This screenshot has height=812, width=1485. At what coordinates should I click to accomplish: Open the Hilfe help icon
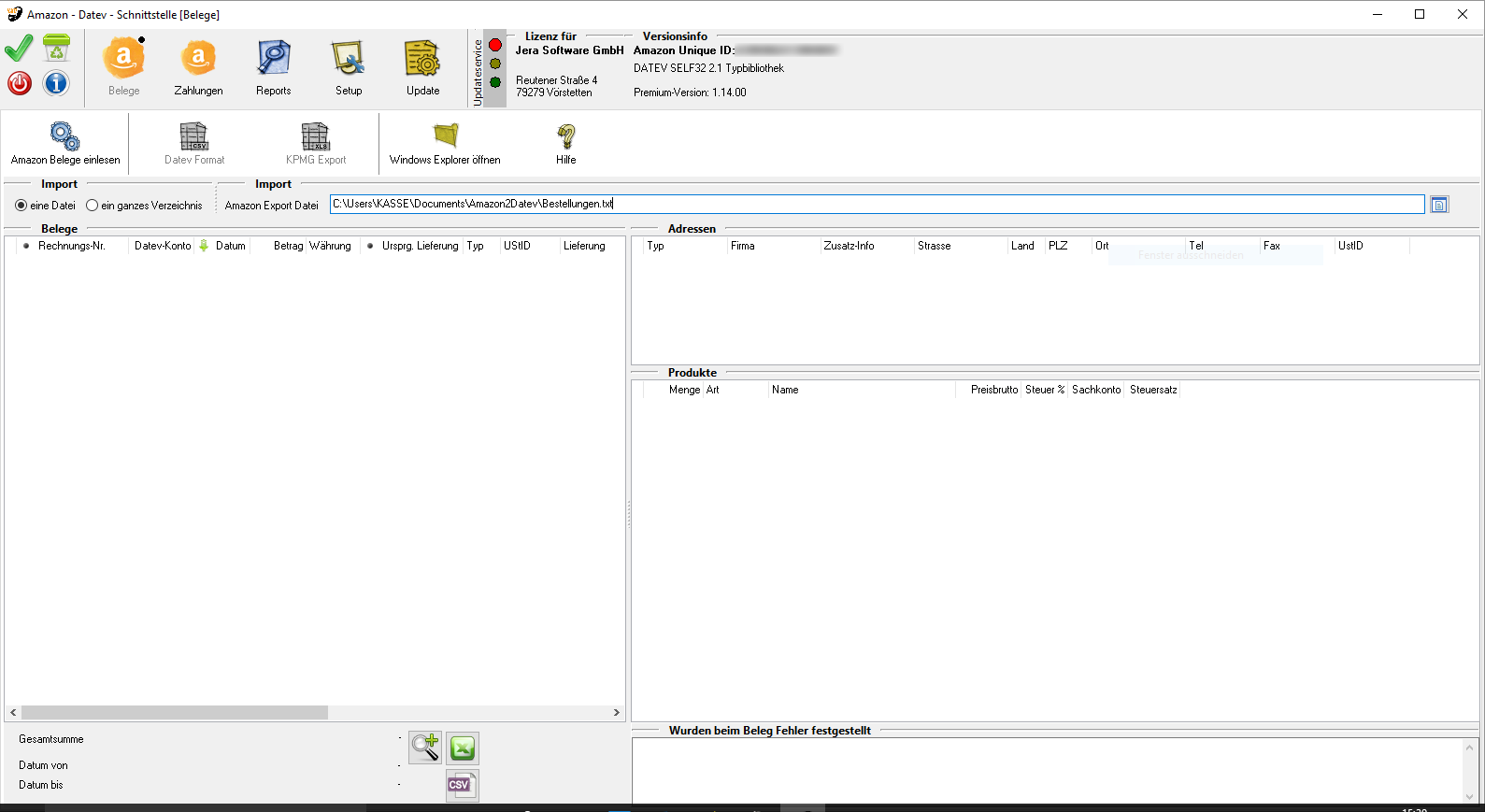[565, 144]
